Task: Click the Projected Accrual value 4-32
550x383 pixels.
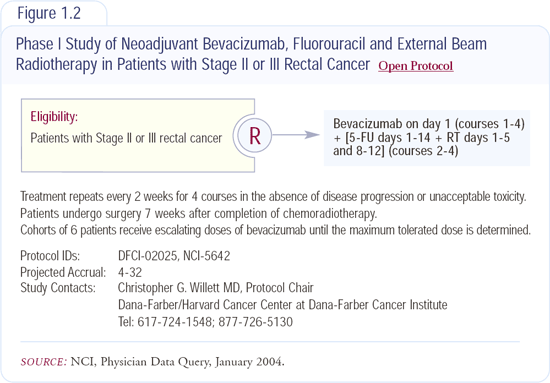Action: 130,272
